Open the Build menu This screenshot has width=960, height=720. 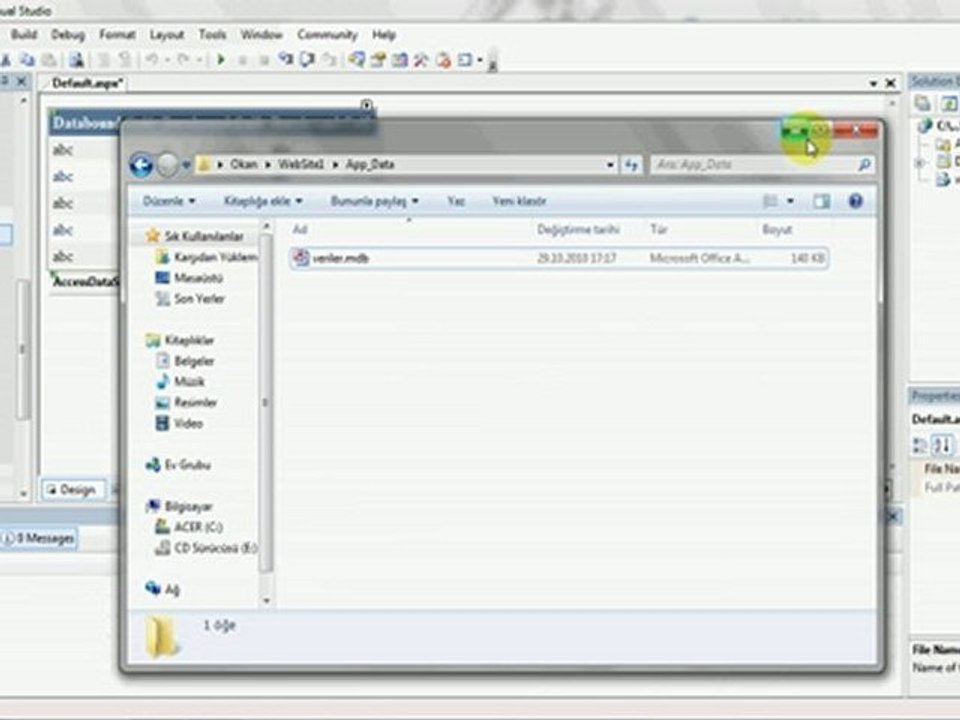click(x=24, y=34)
